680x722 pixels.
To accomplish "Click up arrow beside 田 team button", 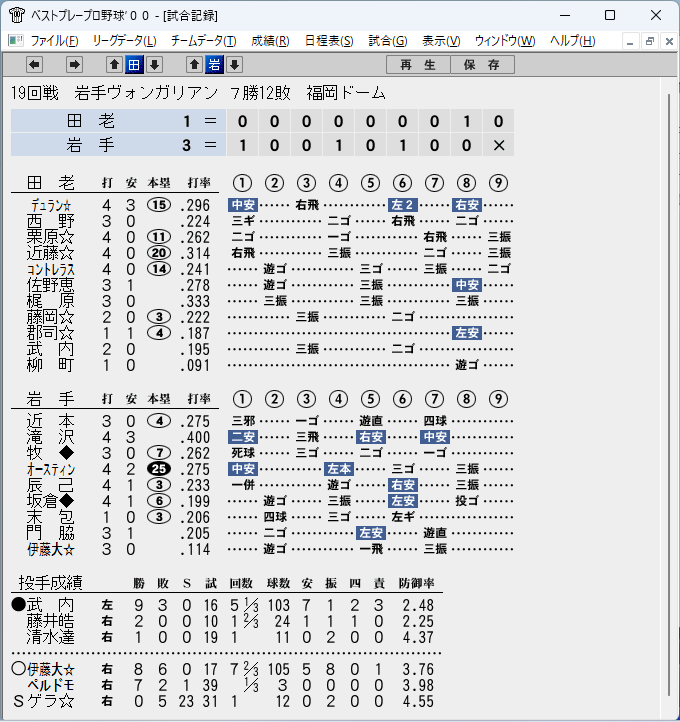I will (114, 65).
